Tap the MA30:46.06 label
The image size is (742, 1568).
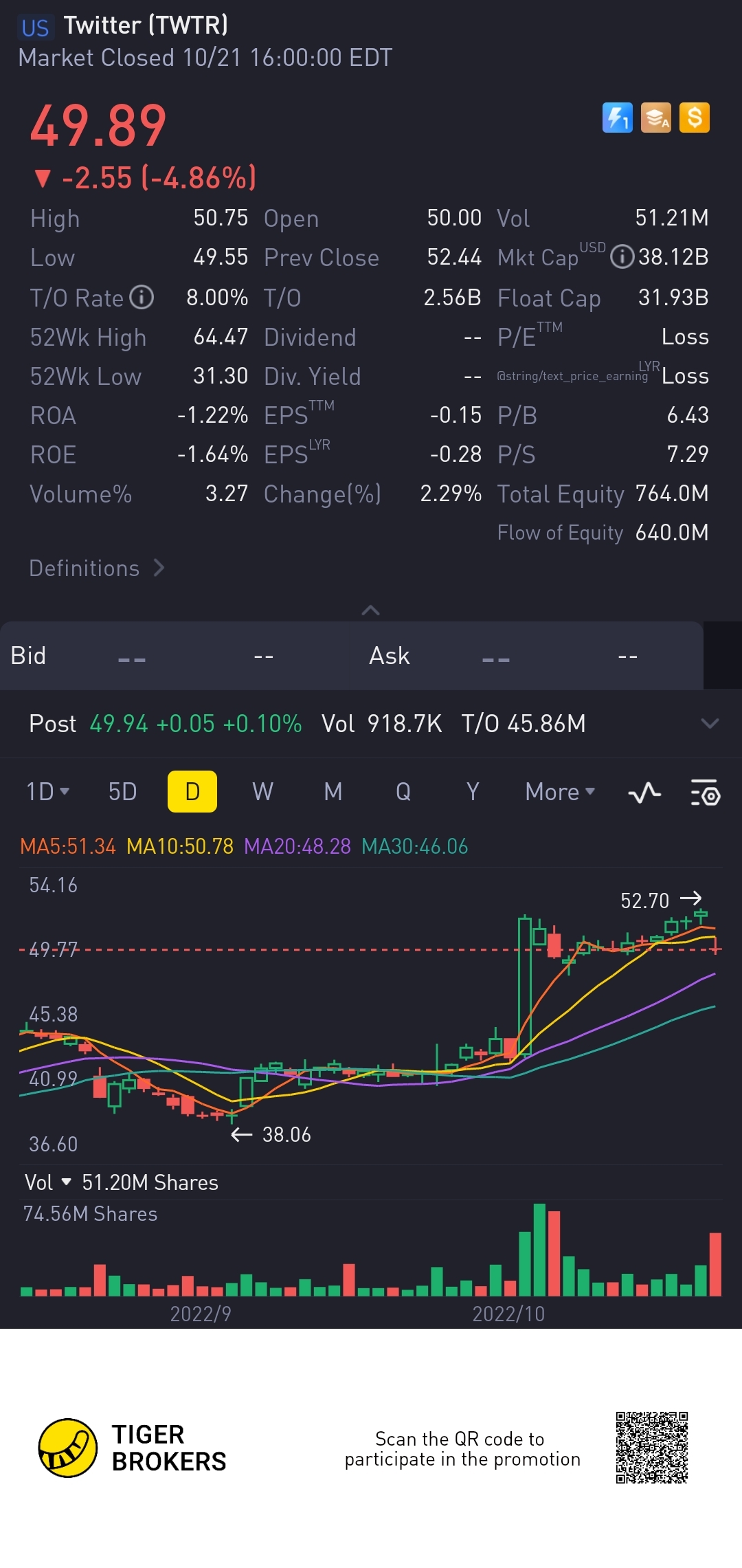(x=415, y=846)
